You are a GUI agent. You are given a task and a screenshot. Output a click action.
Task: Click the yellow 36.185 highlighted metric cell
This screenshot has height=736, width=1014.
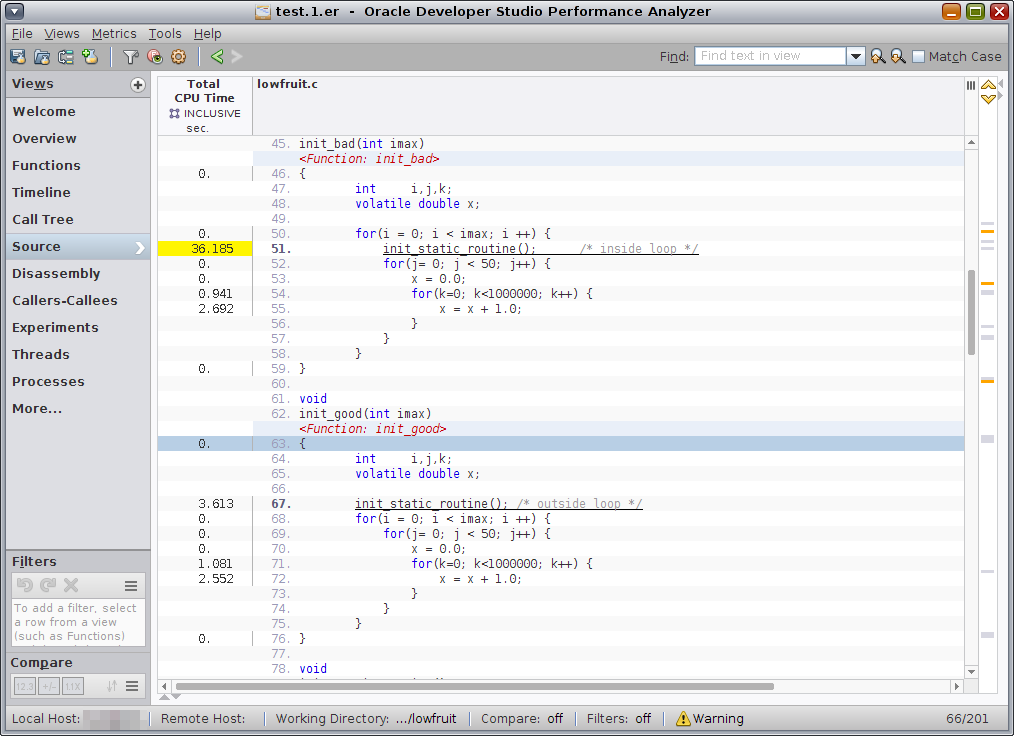click(x=204, y=249)
